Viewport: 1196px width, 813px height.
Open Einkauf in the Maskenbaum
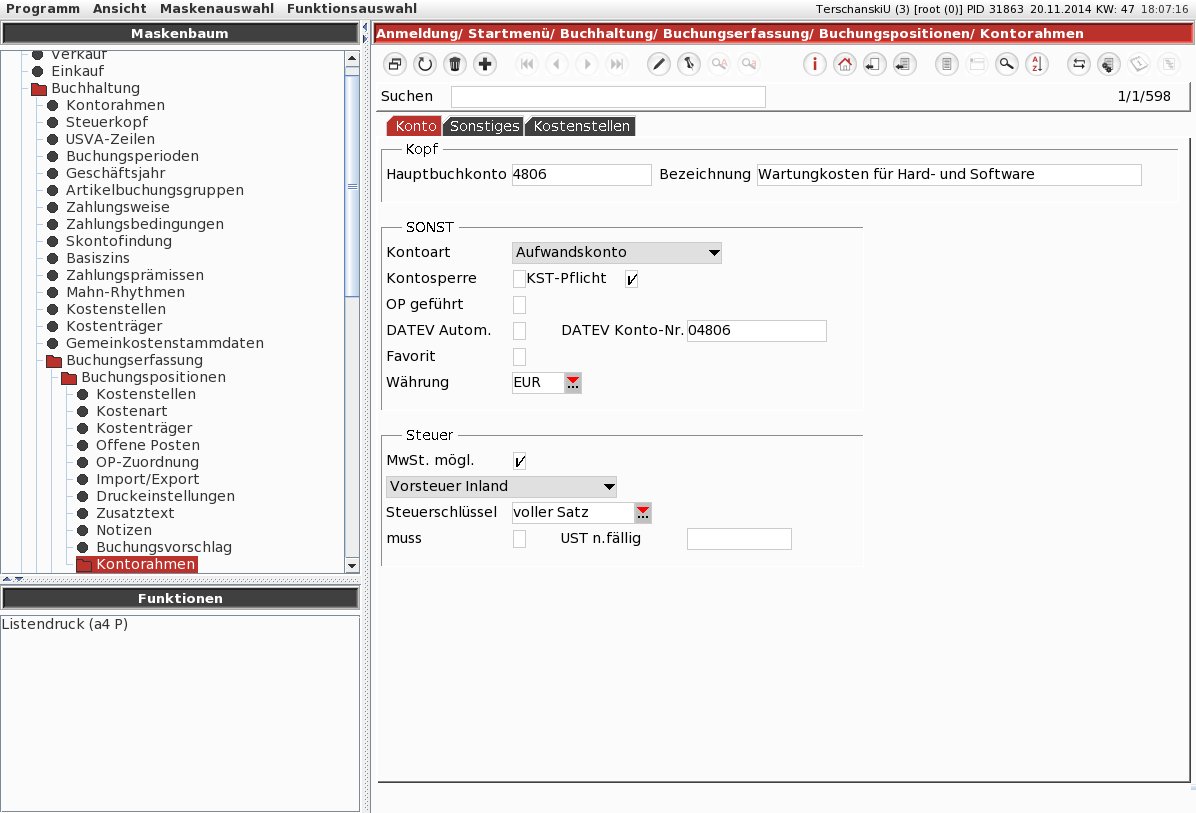[78, 71]
